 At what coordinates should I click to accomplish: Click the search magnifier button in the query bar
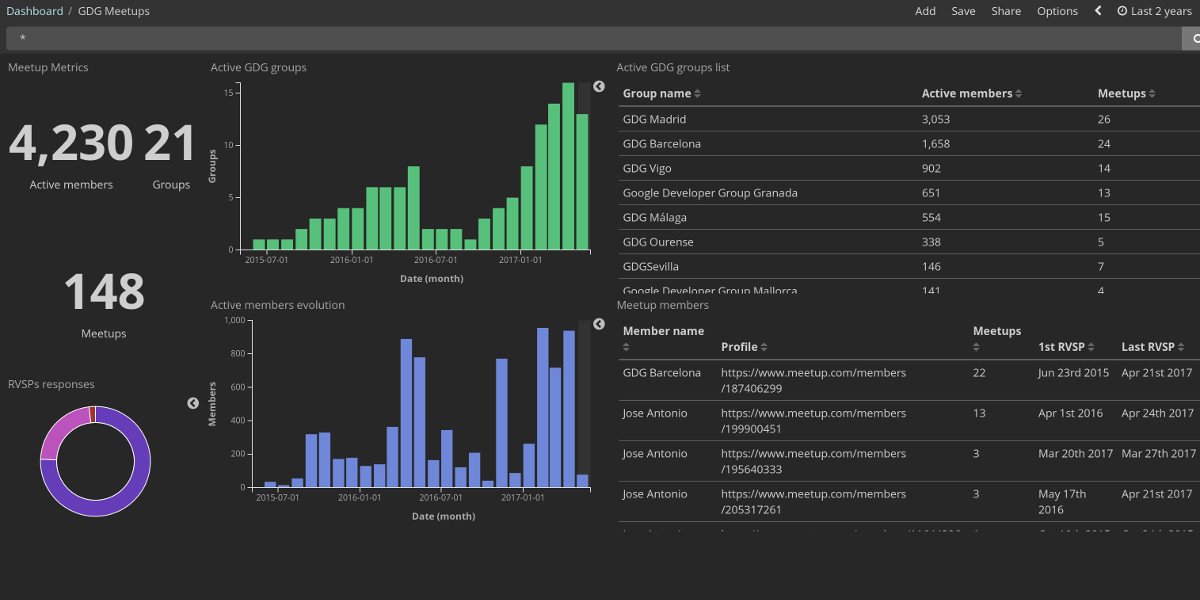[1192, 39]
